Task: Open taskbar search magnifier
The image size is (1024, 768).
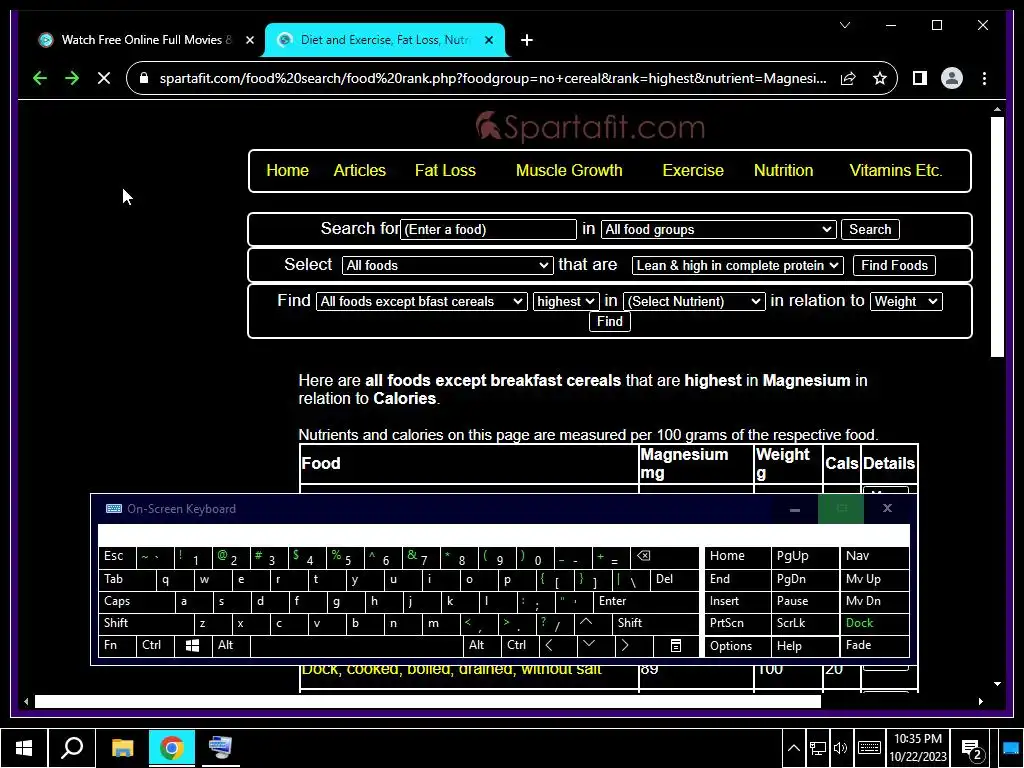Action: pos(72,748)
